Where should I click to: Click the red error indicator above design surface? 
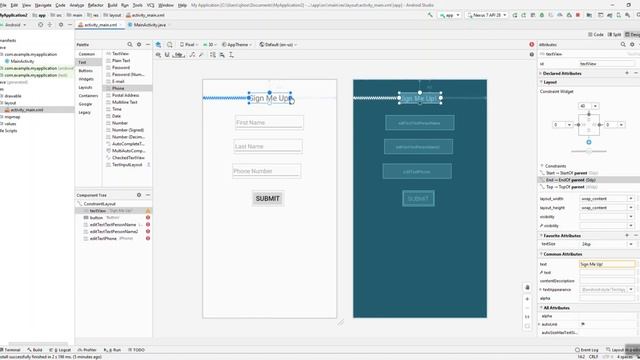531,44
